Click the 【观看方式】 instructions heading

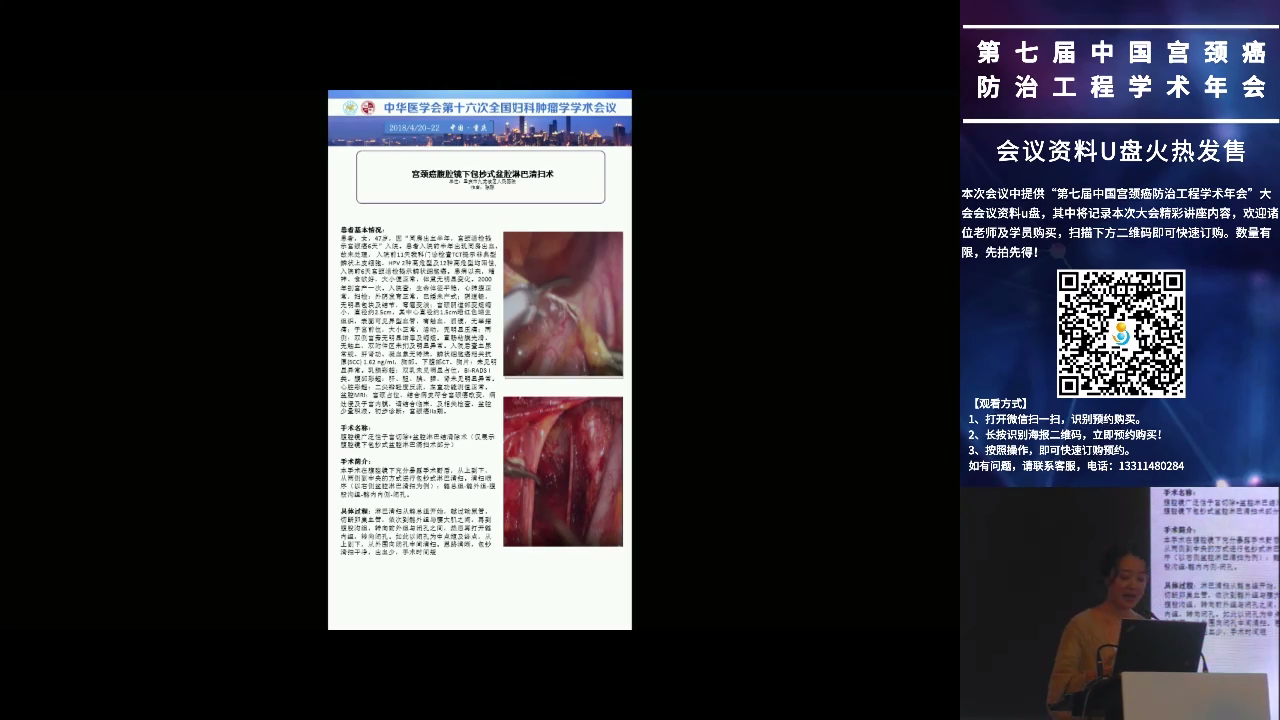(1000, 404)
